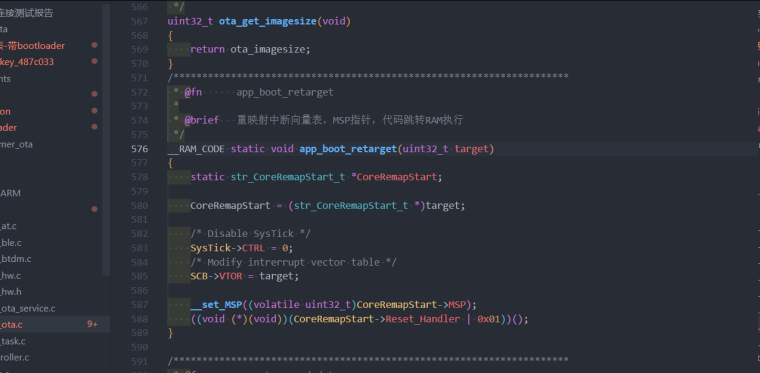Click the SysTick->CTRL = 0 statement

pyautogui.click(x=242, y=248)
